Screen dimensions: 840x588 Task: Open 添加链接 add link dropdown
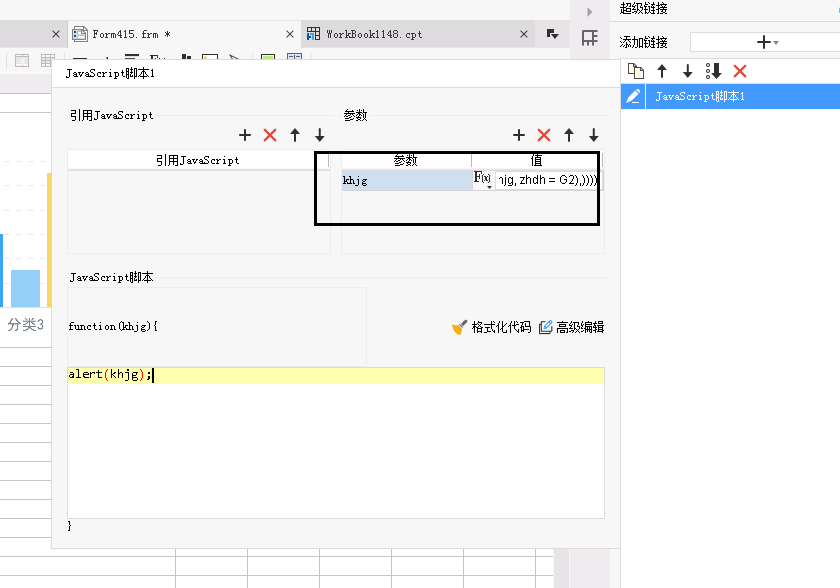[x=767, y=42]
